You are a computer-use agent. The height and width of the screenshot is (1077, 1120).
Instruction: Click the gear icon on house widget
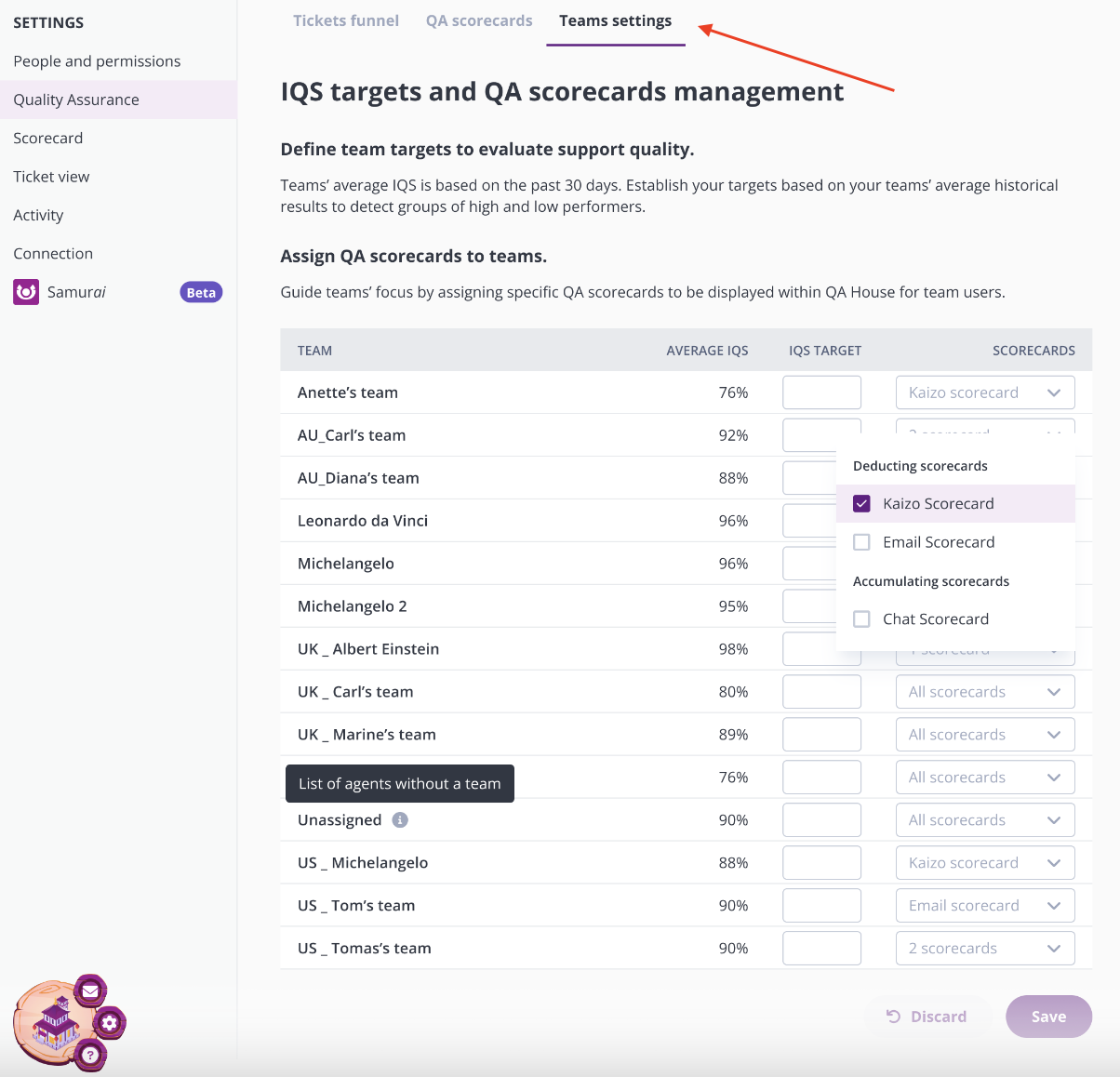[x=110, y=1023]
